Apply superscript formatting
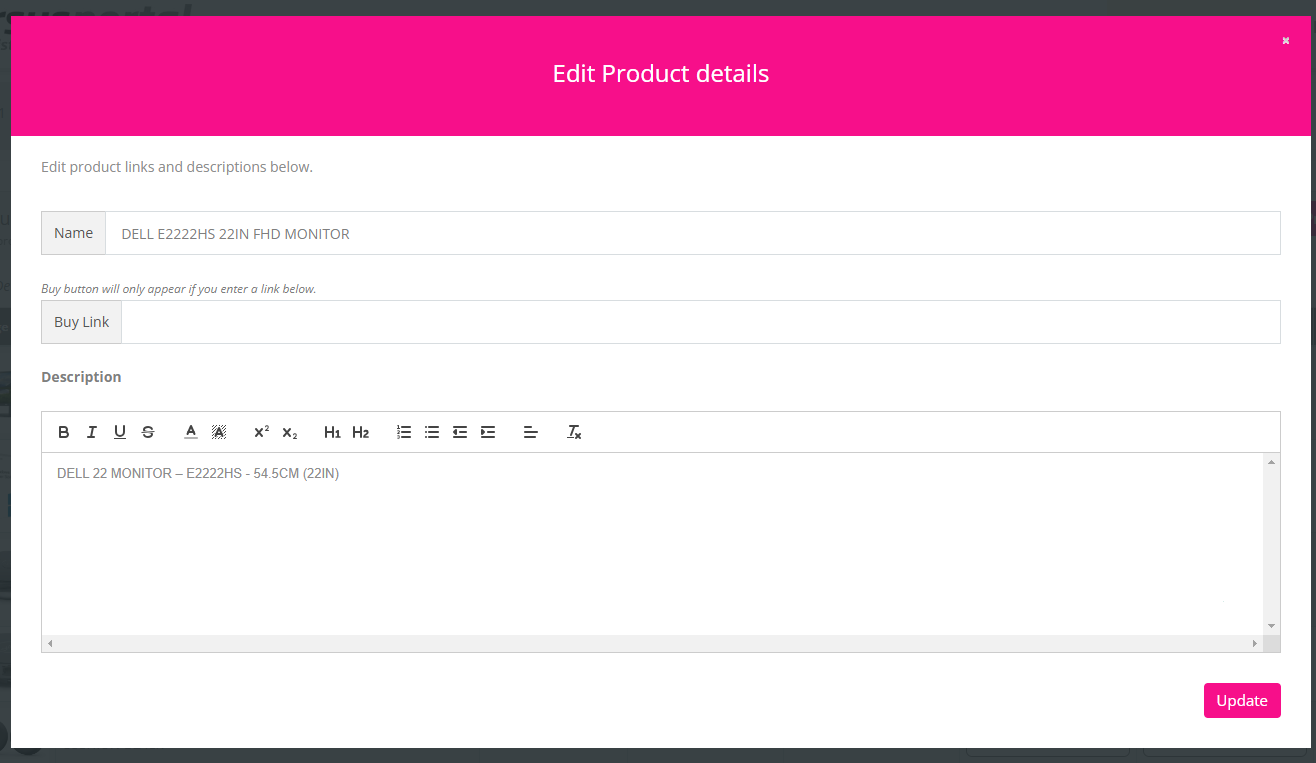The width and height of the screenshot is (1316, 763). pos(261,432)
